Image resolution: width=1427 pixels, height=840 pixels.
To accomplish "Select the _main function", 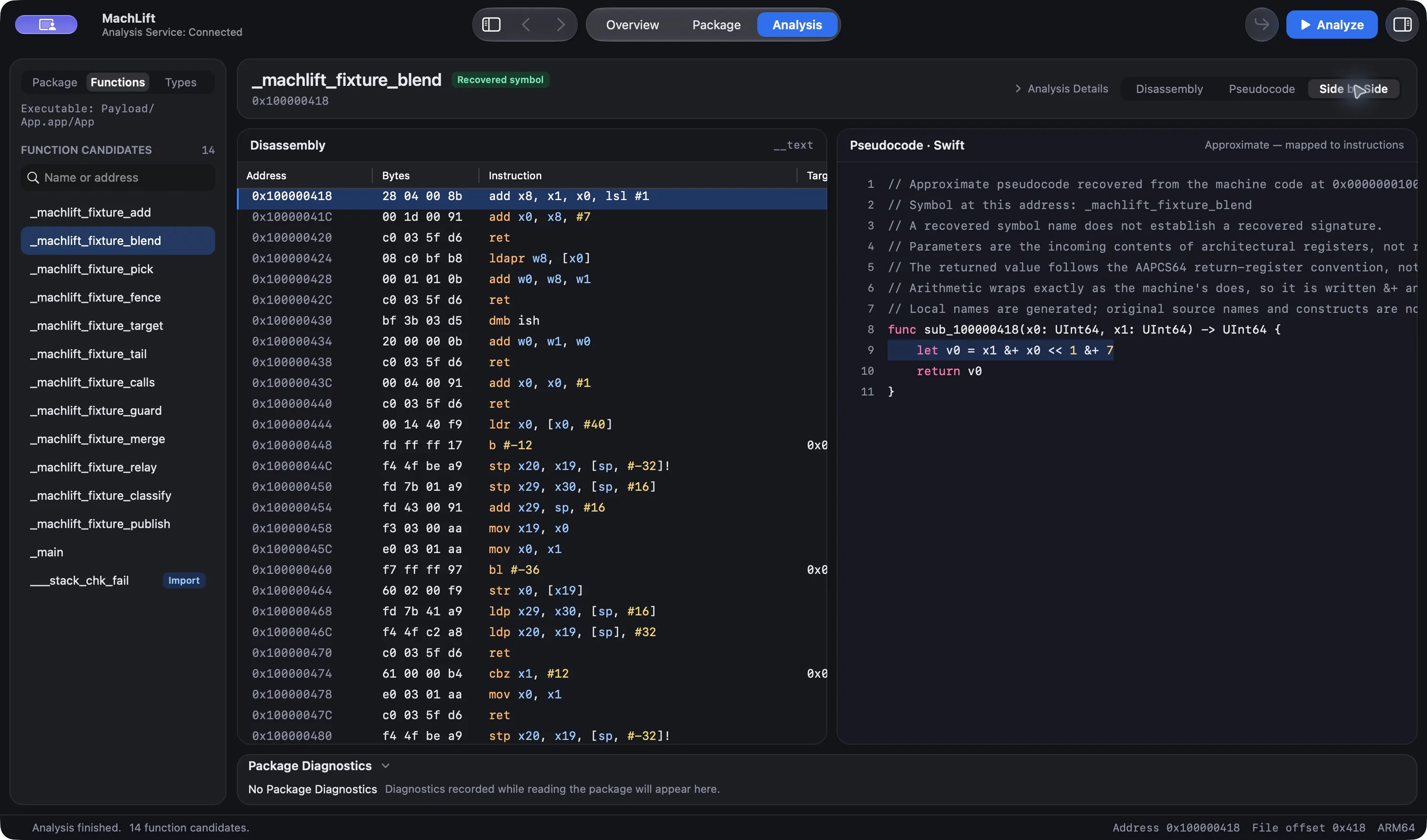I will [118, 552].
